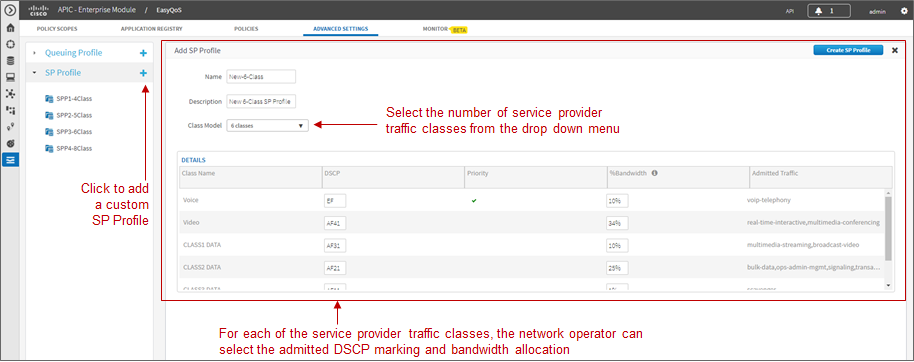Select SPP4-8Class in the tree
The width and height of the screenshot is (914, 362).
pyautogui.click(x=74, y=148)
